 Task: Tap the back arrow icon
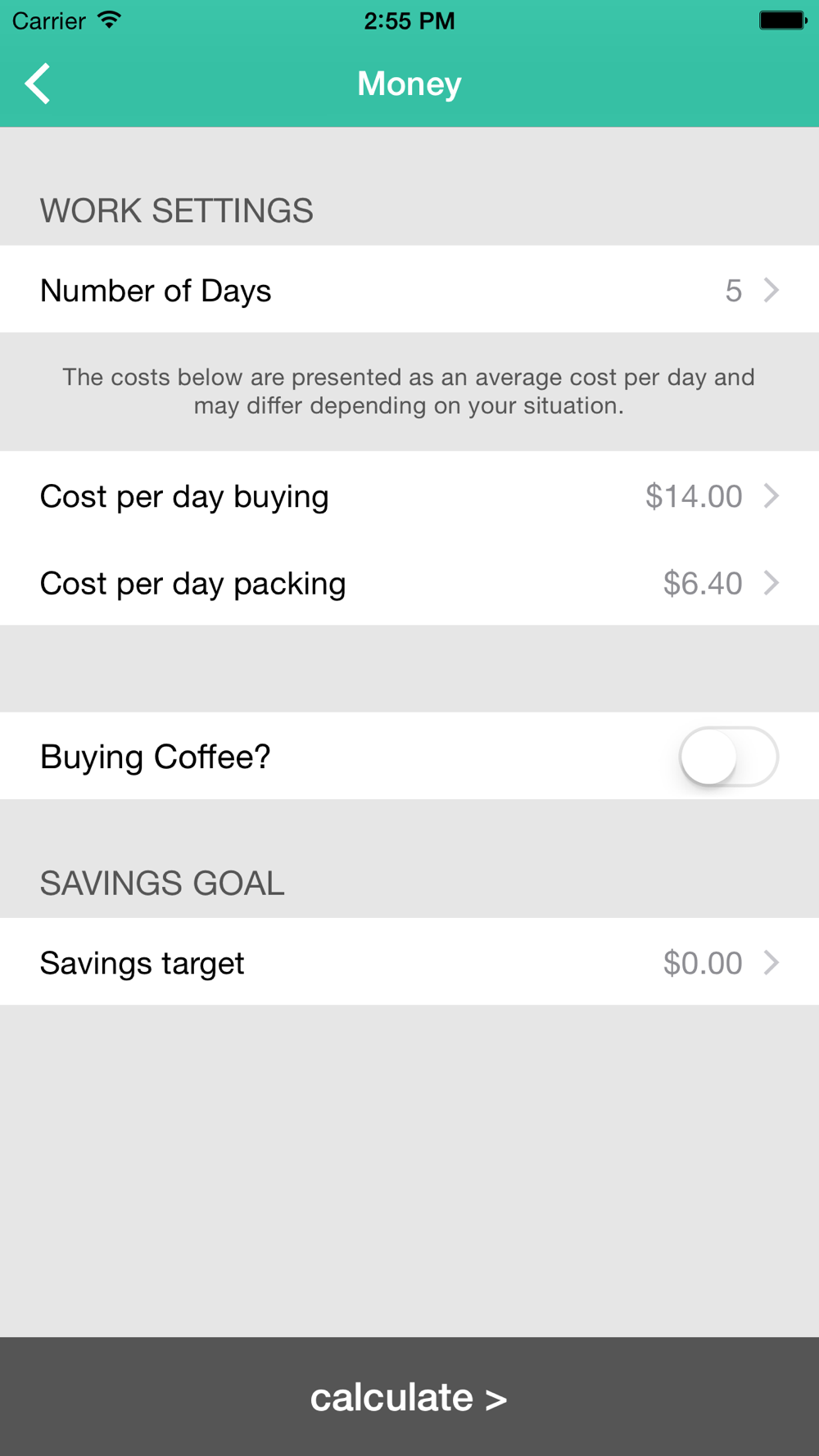(x=38, y=84)
